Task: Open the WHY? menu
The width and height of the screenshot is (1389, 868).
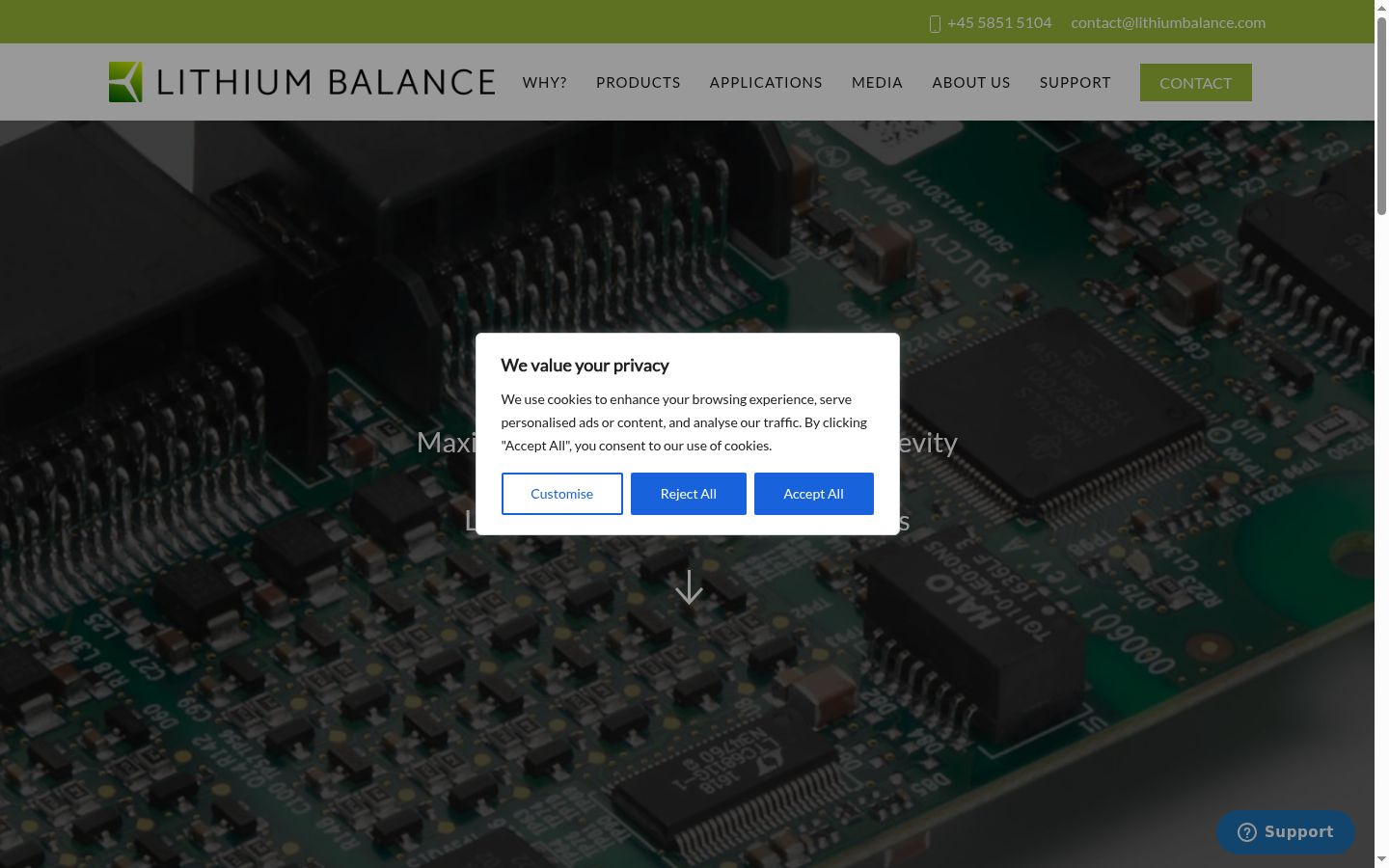Action: tap(545, 82)
